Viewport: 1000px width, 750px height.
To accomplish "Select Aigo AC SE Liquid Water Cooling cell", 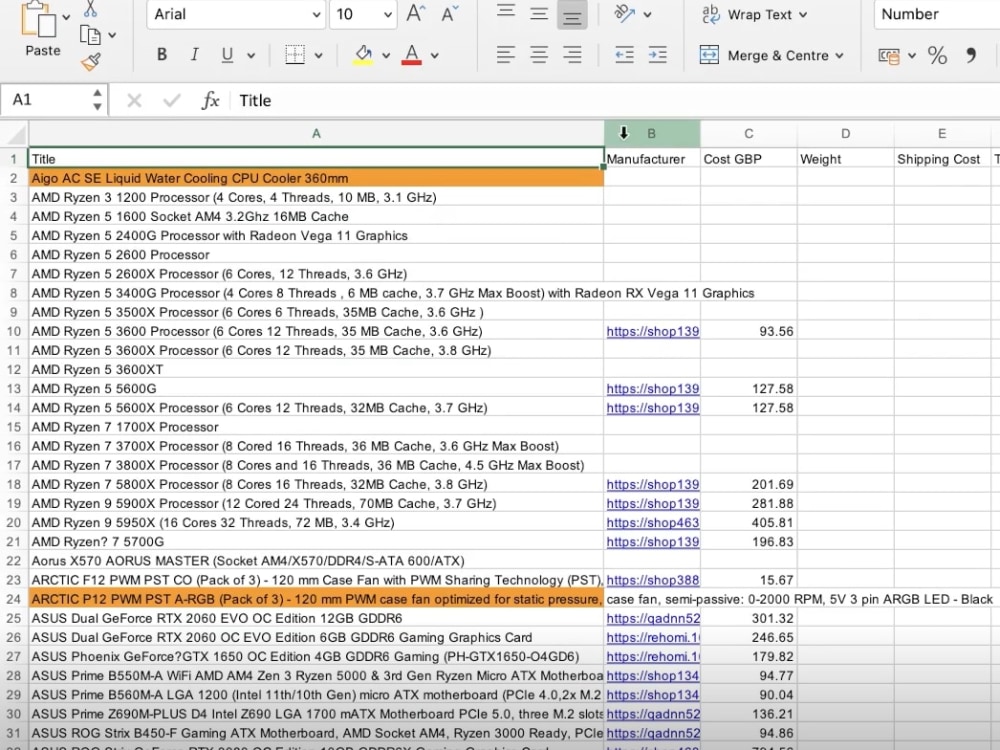I will (316, 178).
